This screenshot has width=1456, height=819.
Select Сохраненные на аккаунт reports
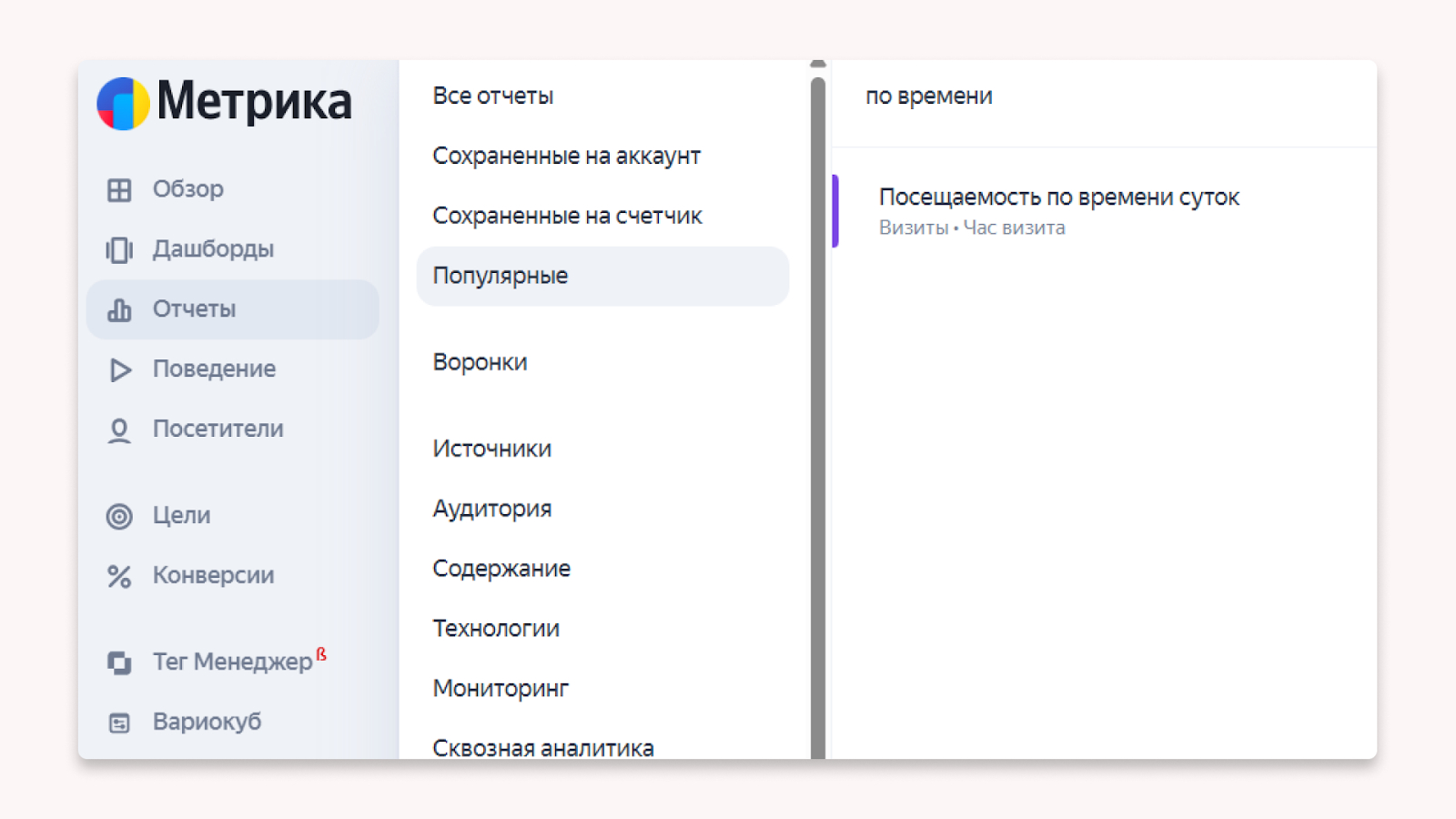coord(566,156)
